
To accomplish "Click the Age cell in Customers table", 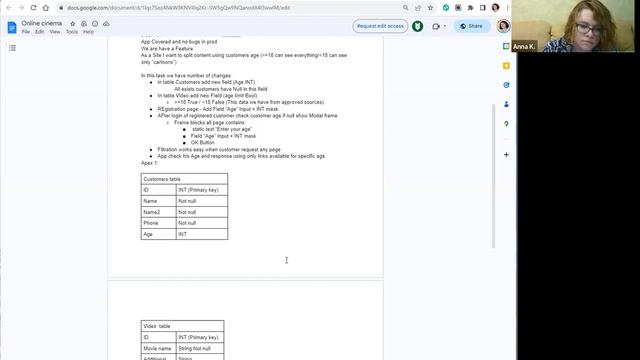I will [158, 234].
